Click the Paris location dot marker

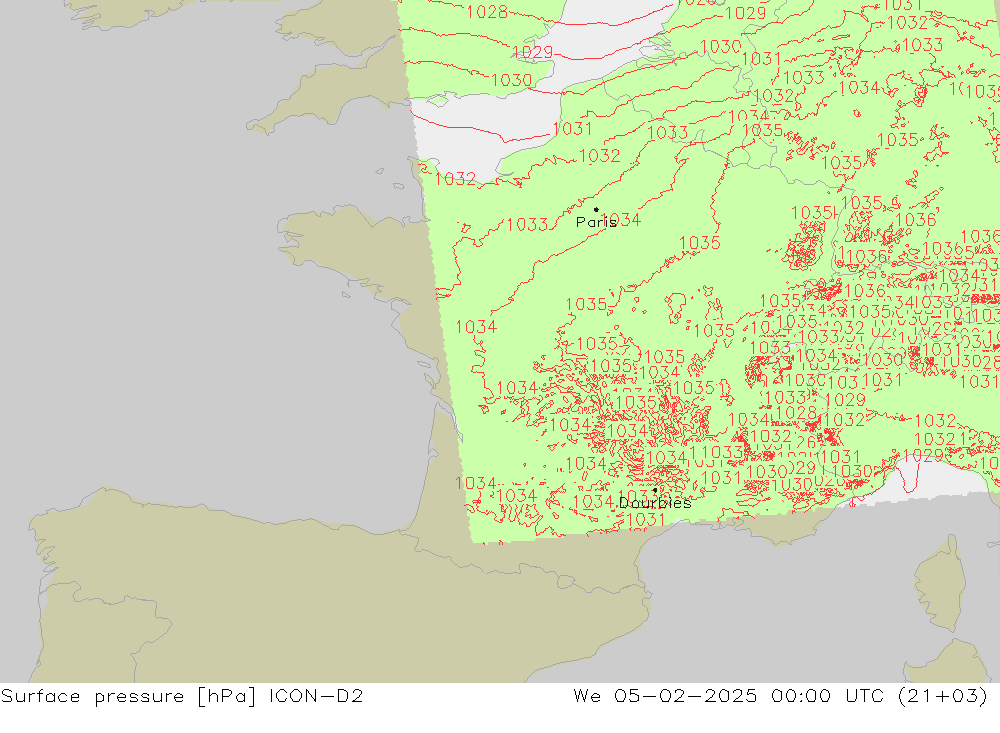pos(596,209)
